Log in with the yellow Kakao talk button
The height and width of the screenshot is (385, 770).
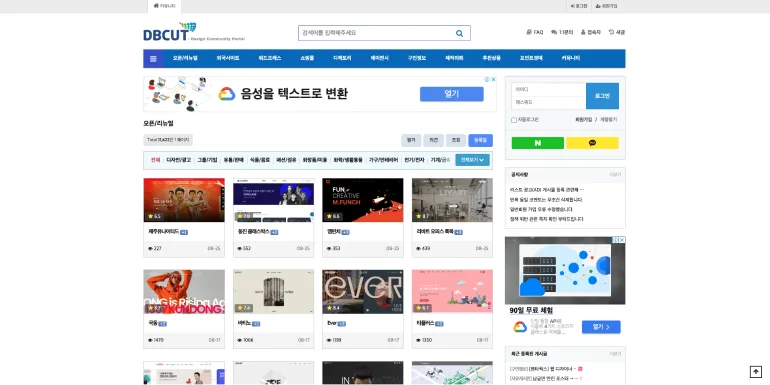[x=592, y=143]
